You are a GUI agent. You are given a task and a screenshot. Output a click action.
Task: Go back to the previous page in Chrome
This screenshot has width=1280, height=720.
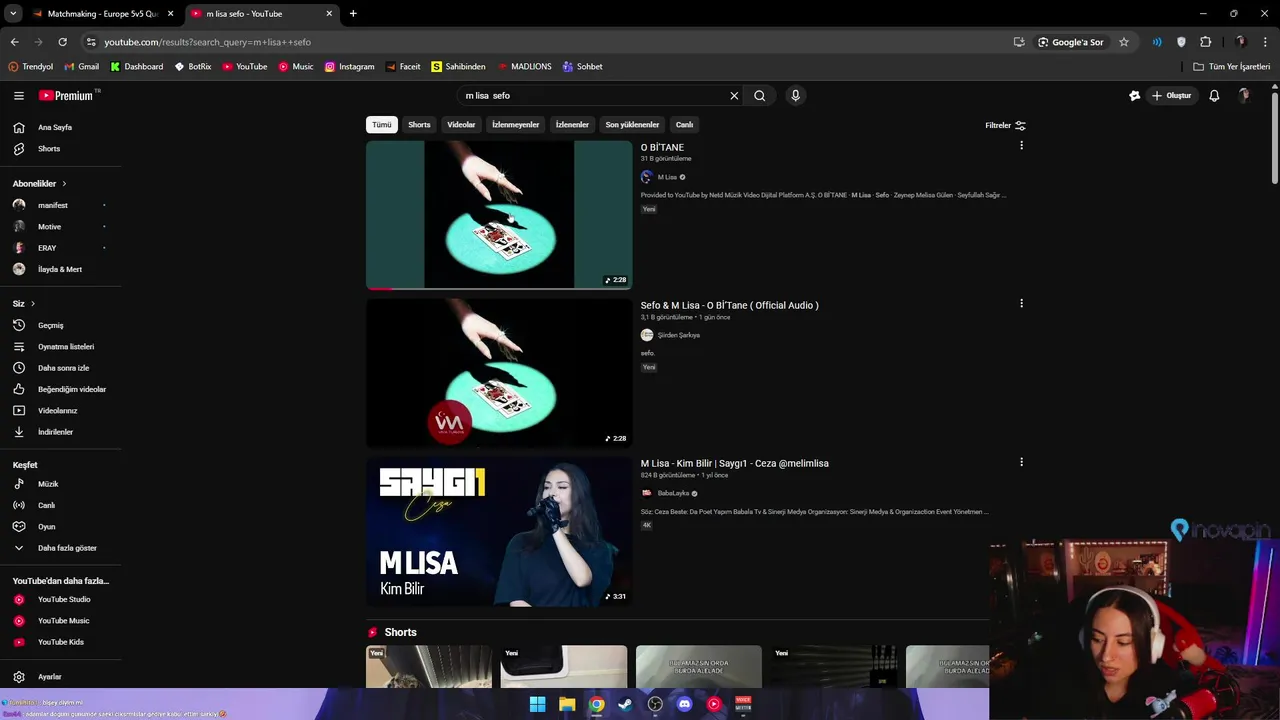pos(14,42)
